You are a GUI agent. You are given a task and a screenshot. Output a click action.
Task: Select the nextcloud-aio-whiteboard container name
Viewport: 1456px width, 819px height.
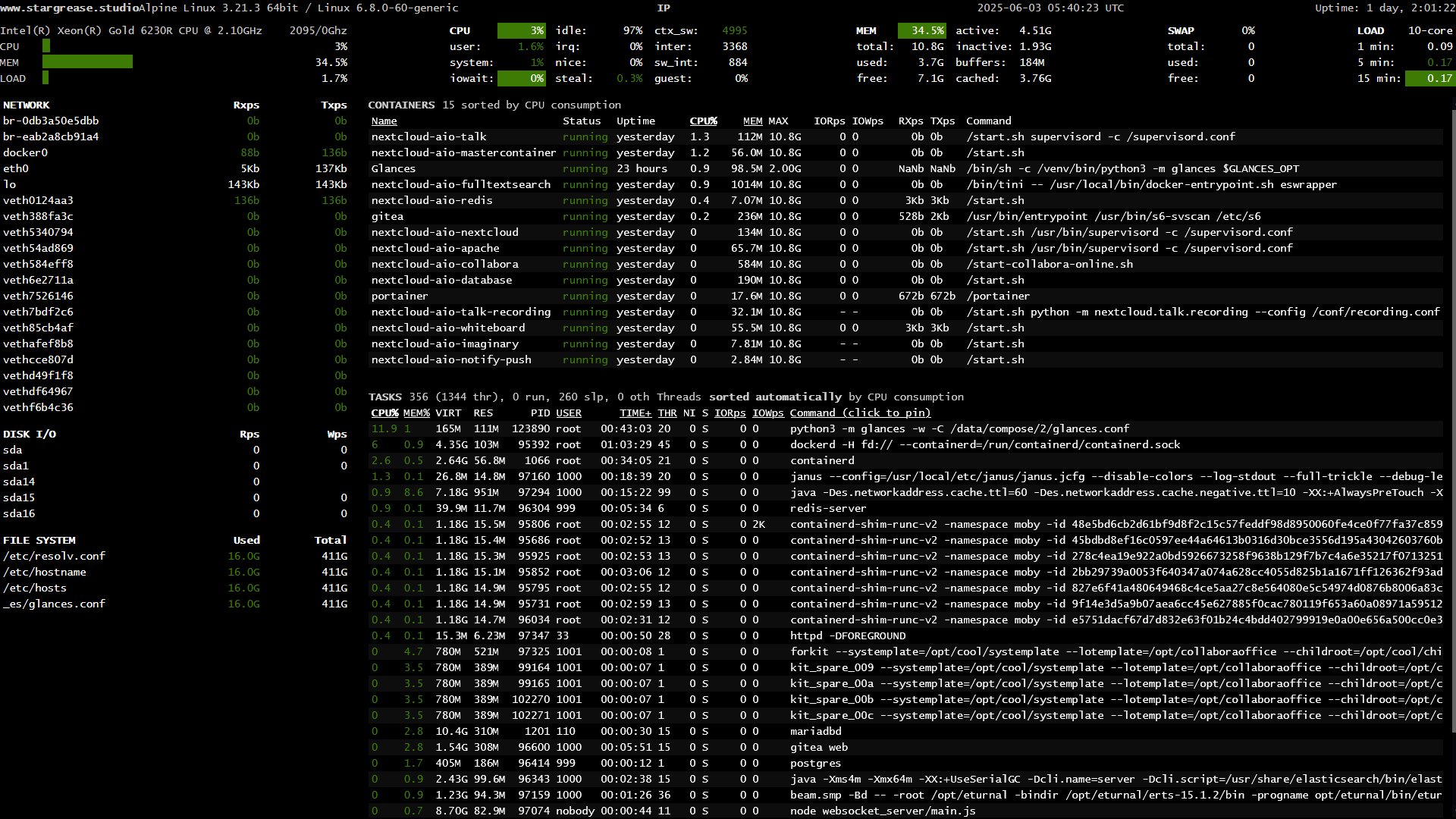[448, 328]
